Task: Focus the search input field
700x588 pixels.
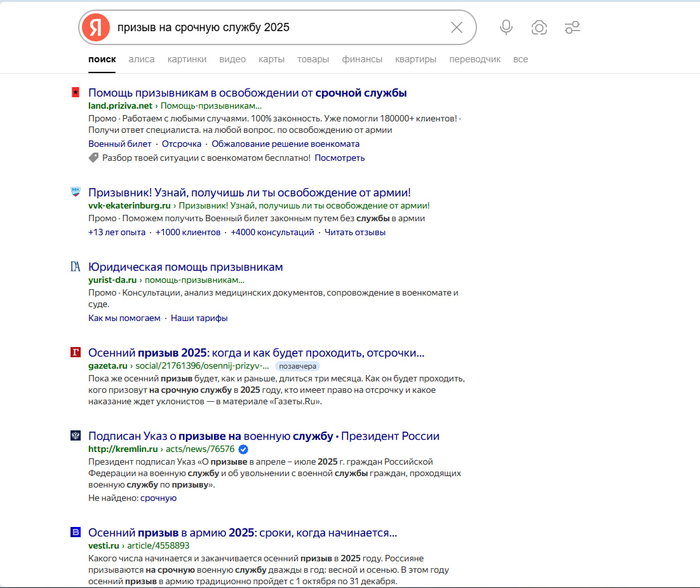Action: (279, 27)
